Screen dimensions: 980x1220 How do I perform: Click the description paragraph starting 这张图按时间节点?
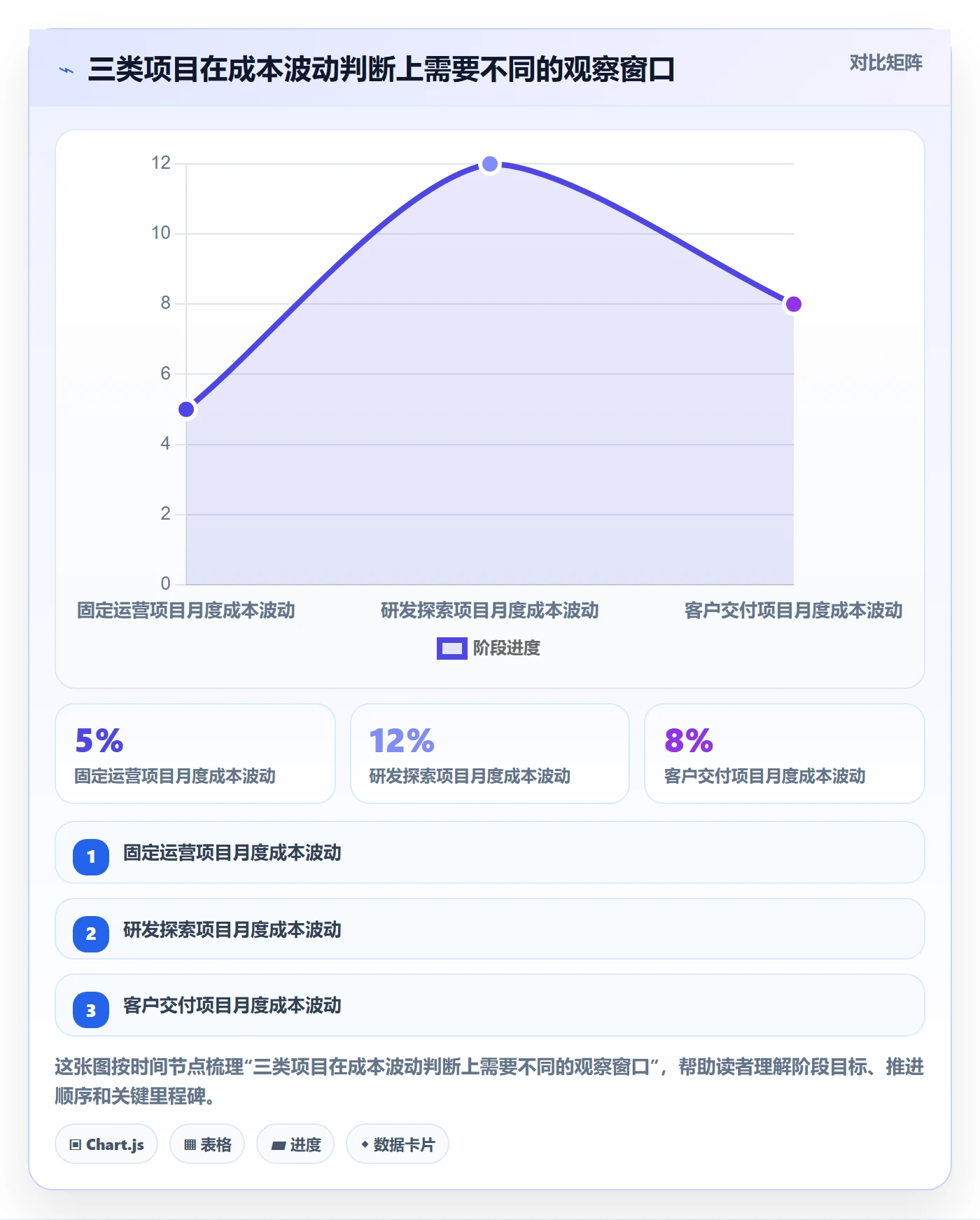point(489,1081)
